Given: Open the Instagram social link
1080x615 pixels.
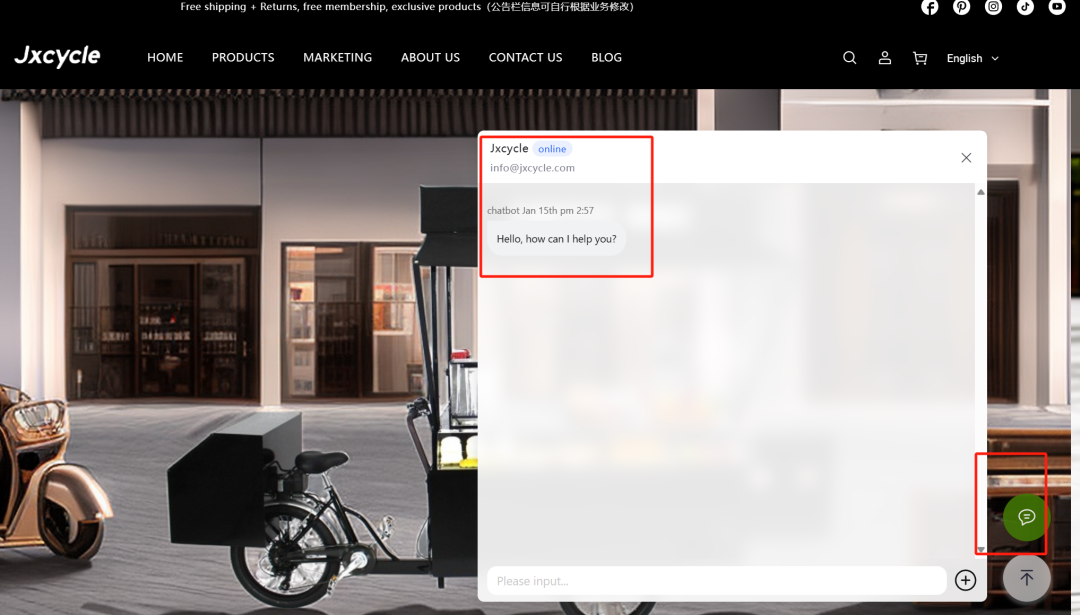Looking at the screenshot, I should [x=993, y=7].
